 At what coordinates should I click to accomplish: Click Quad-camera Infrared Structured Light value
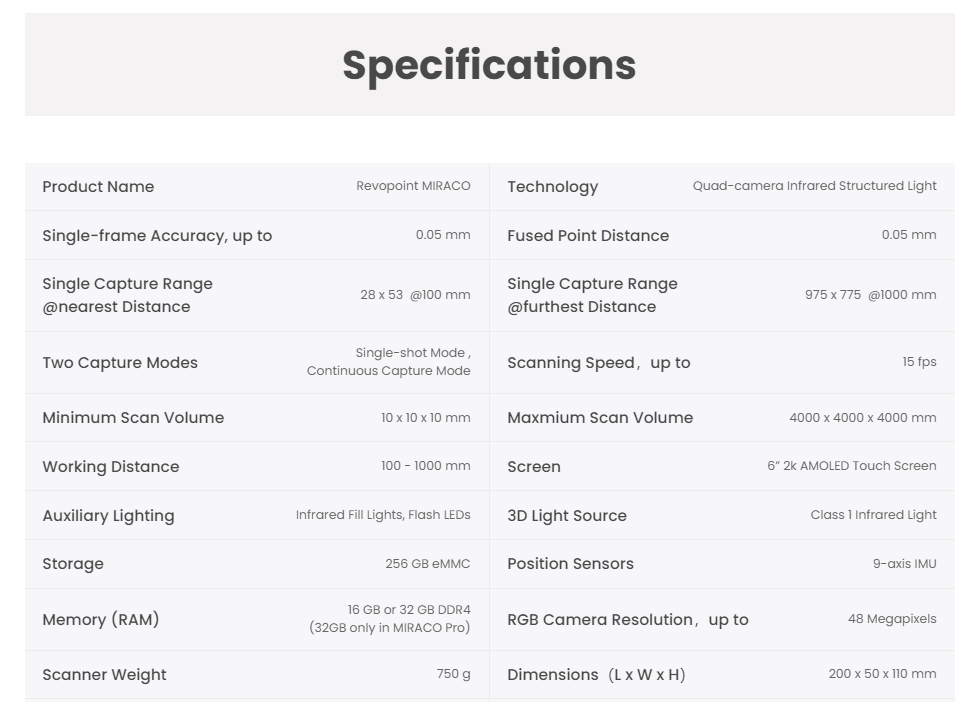pos(814,186)
